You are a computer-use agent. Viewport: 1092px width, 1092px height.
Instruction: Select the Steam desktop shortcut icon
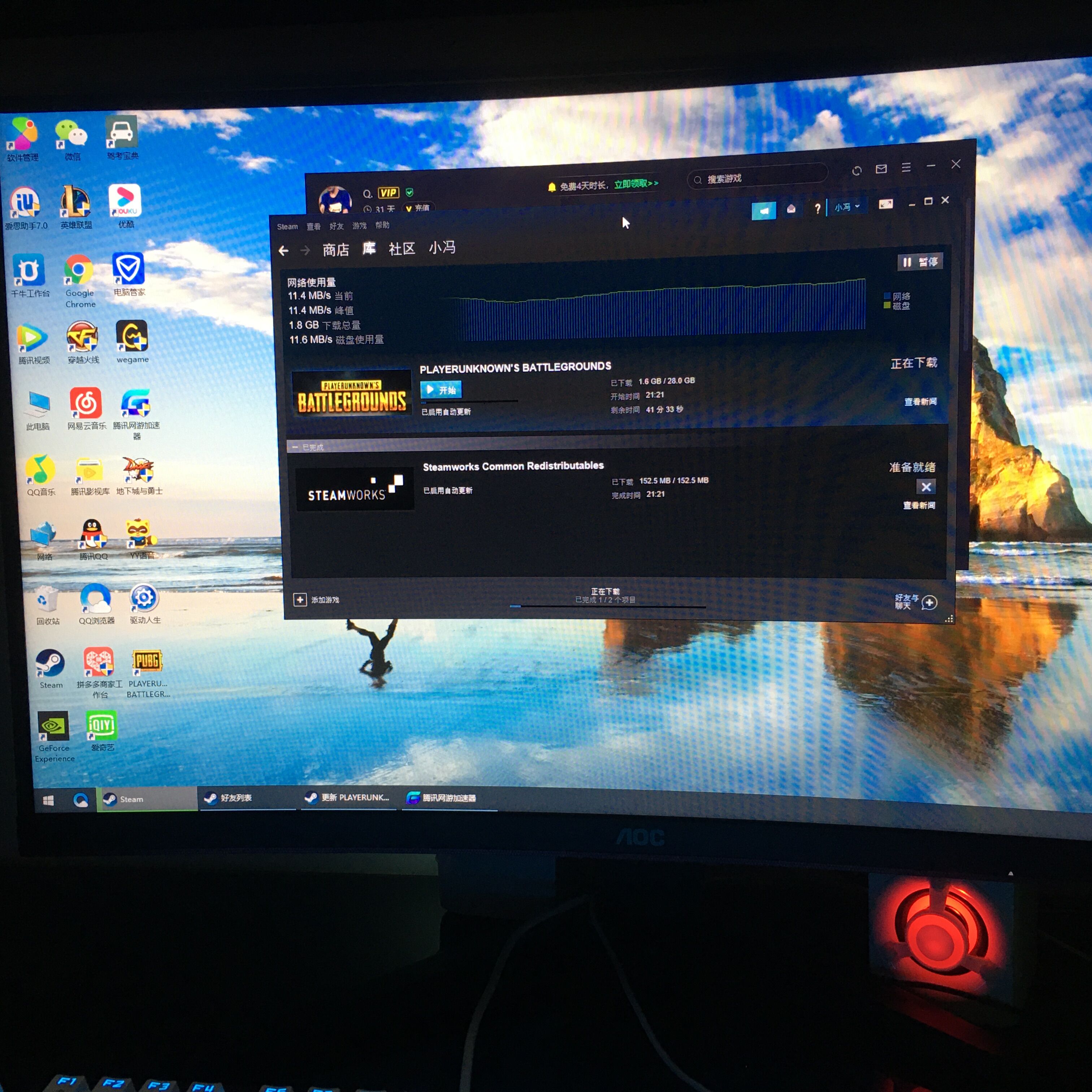50,663
